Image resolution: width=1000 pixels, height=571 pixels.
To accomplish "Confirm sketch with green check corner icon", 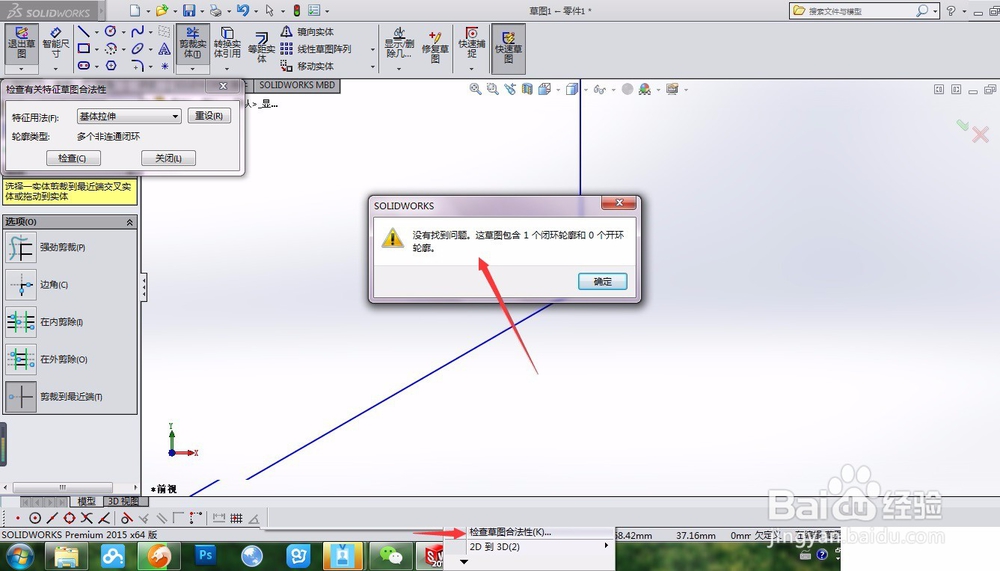I will [962, 124].
